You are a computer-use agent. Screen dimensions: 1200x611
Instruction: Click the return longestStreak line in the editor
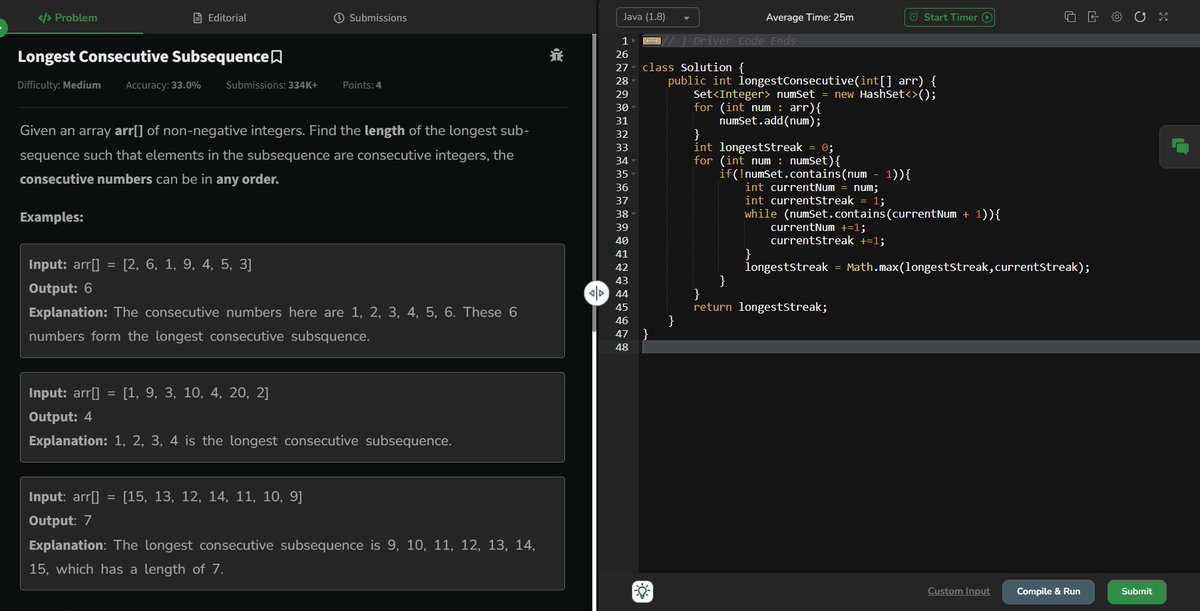(760, 307)
